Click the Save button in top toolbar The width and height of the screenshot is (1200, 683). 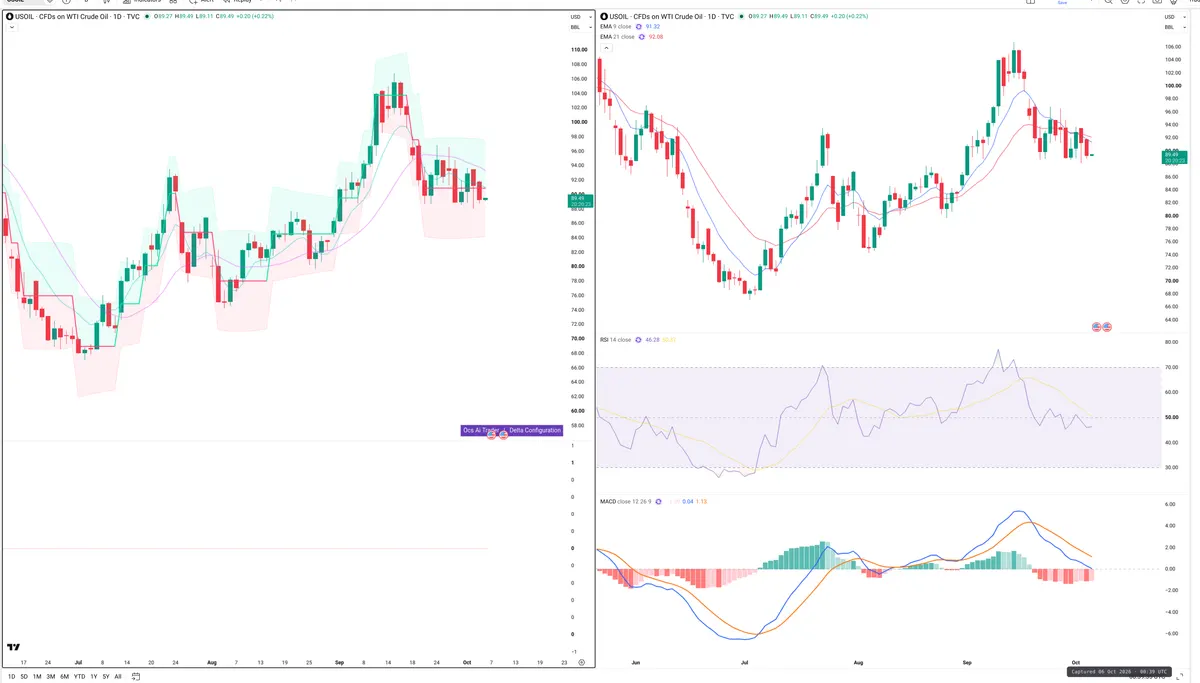point(1062,3)
